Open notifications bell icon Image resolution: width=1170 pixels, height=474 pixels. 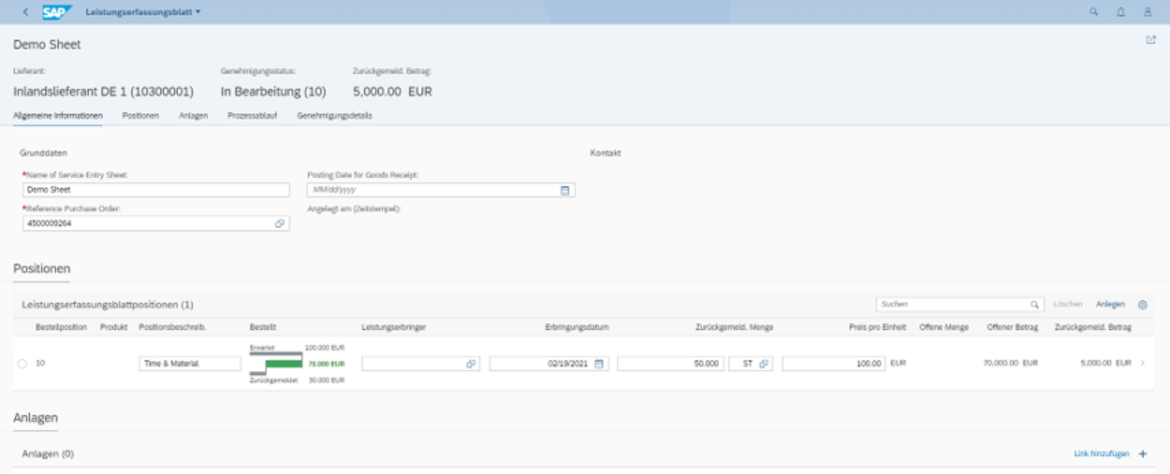pyautogui.click(x=1121, y=12)
